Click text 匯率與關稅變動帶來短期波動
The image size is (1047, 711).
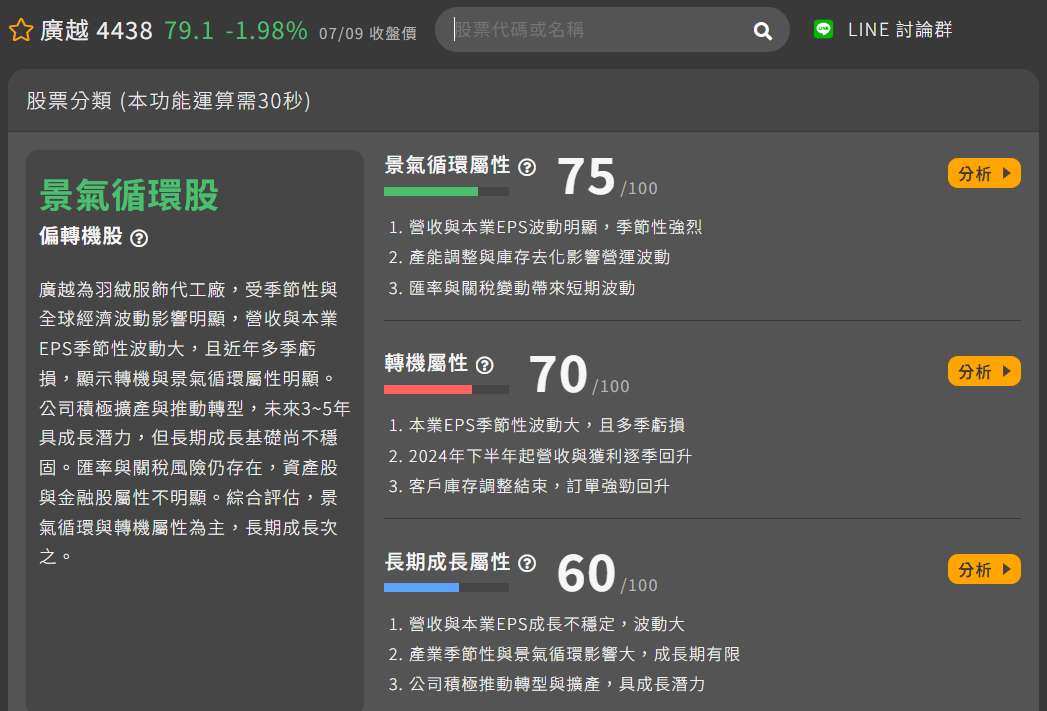(521, 288)
